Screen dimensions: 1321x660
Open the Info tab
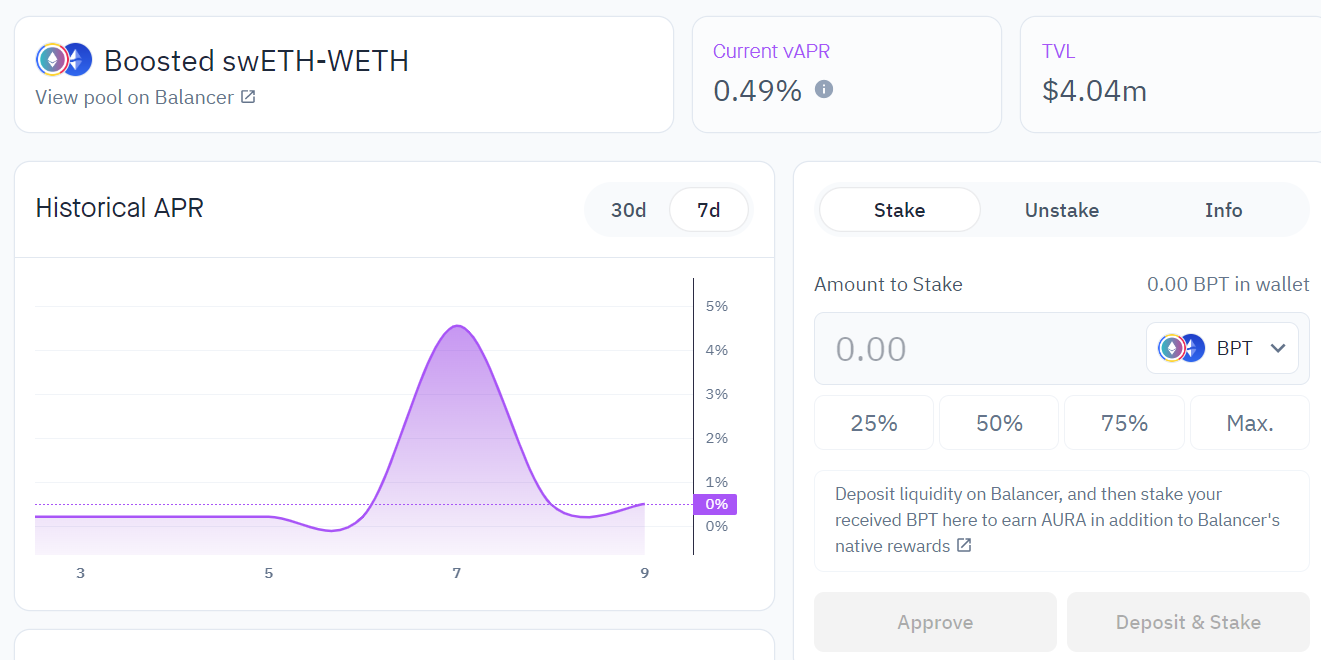tap(1223, 210)
